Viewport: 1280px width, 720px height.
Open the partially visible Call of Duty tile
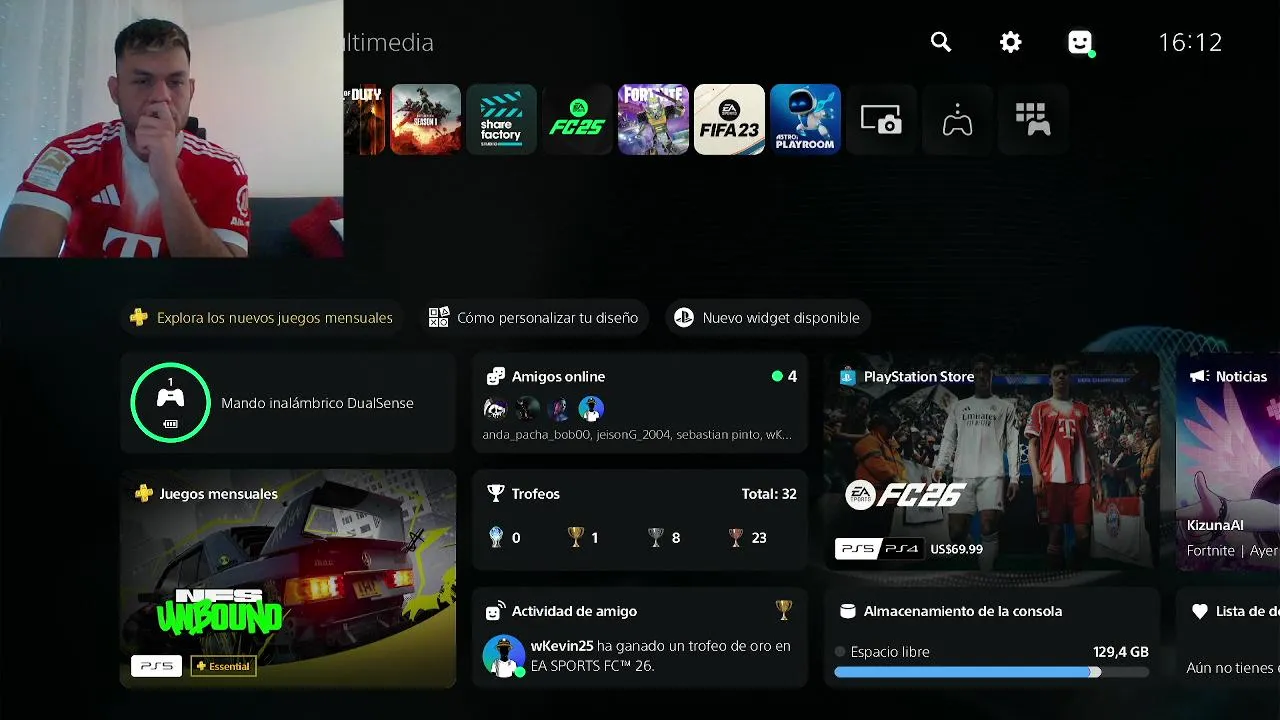tap(364, 119)
